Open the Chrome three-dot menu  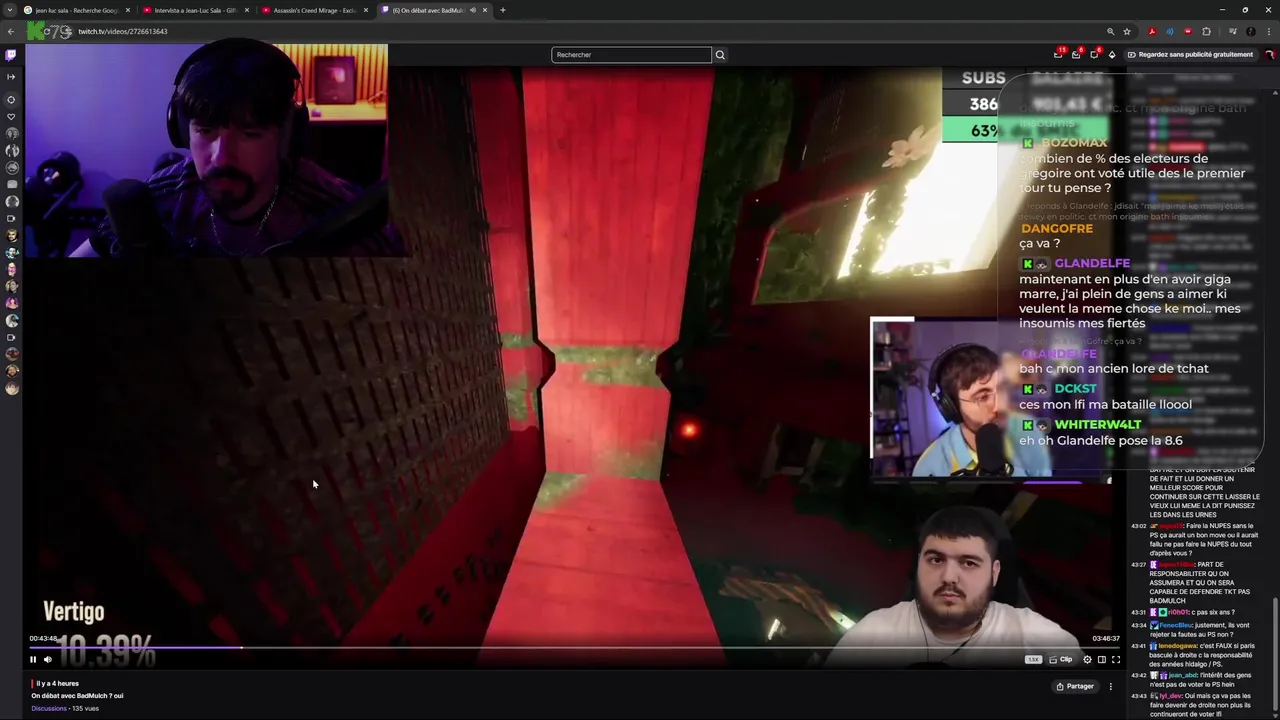coord(1269,31)
